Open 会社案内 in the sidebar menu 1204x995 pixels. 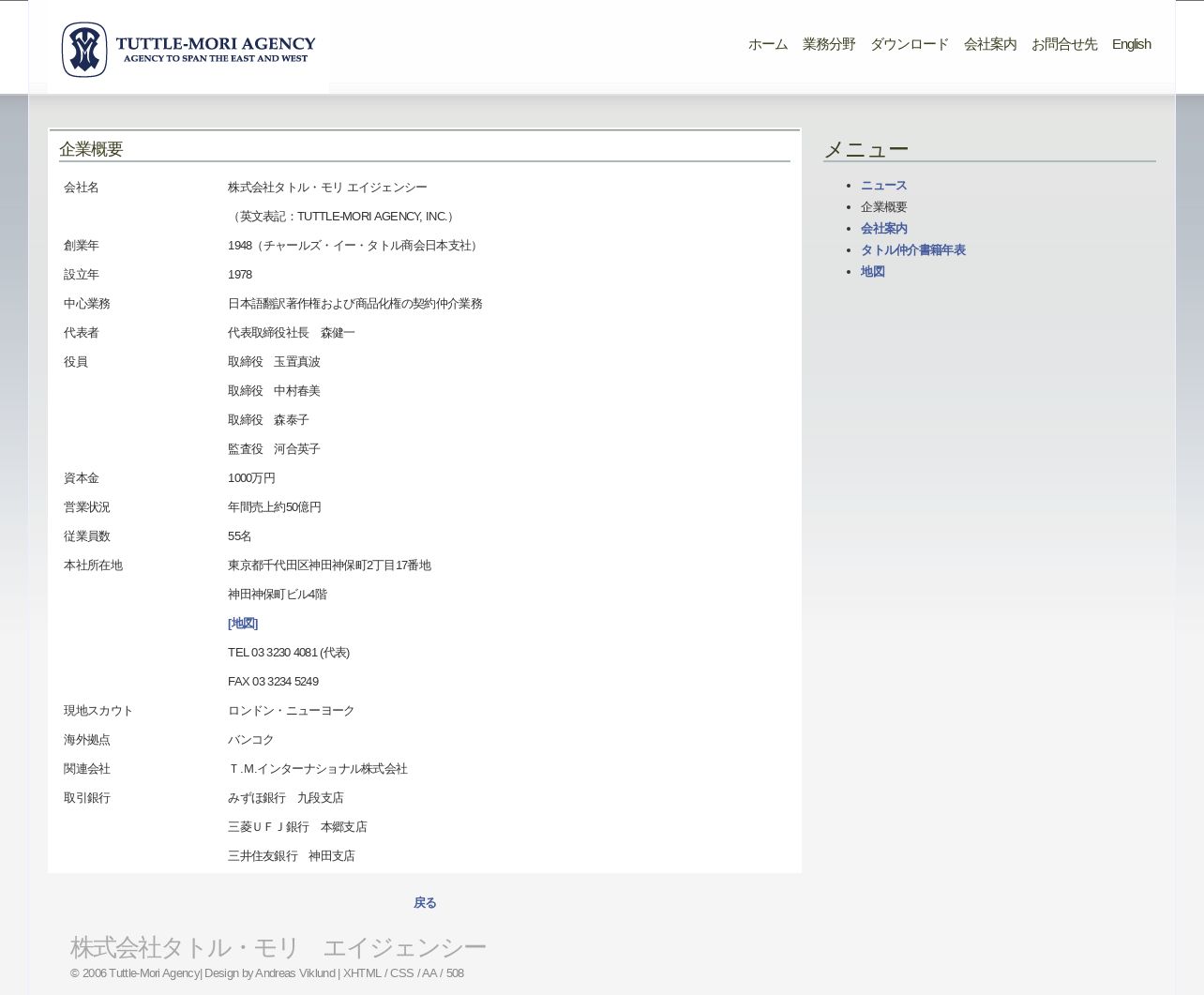pos(883,229)
